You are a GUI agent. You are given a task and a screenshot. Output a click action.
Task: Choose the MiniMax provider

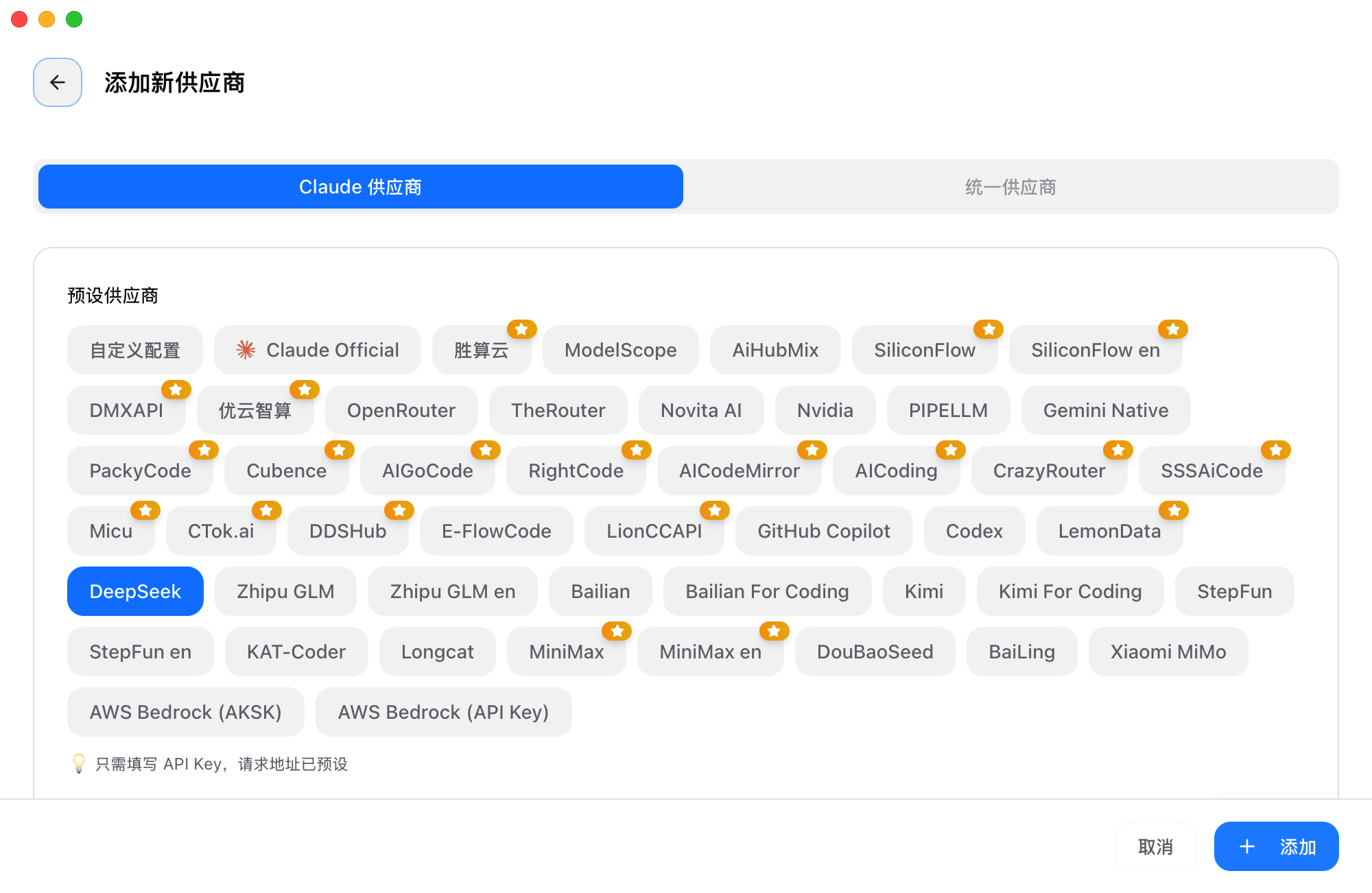pyautogui.click(x=567, y=652)
